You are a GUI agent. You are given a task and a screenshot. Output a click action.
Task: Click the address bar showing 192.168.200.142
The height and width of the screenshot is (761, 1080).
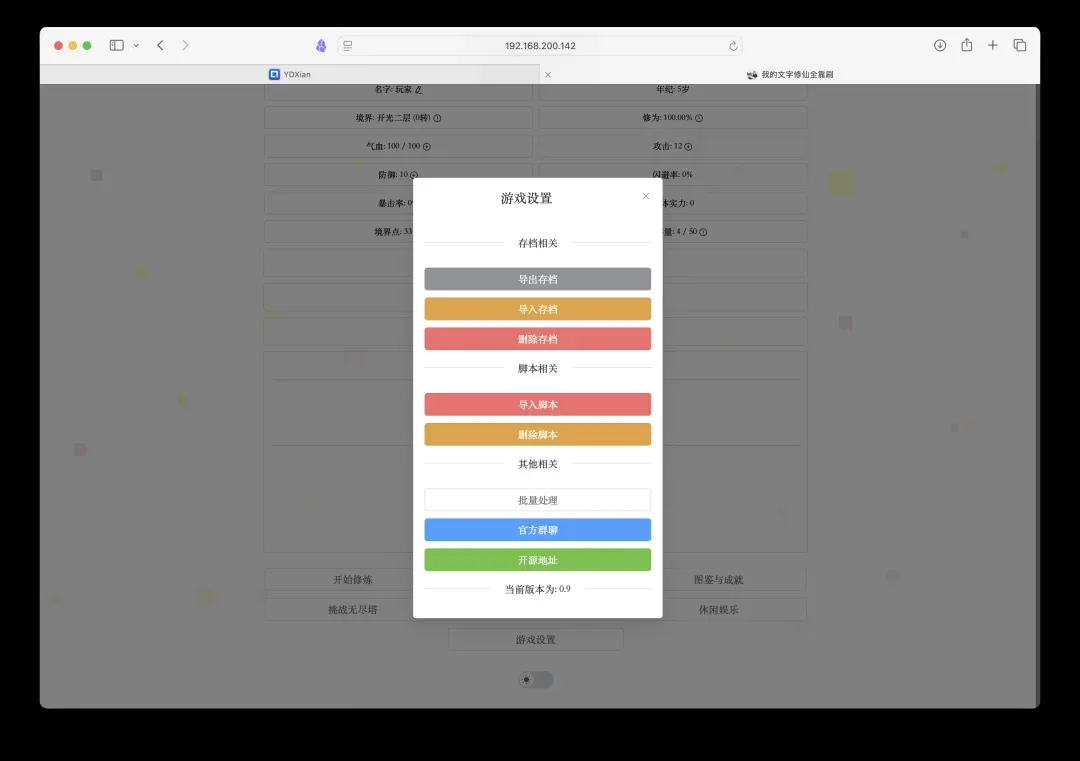pyautogui.click(x=540, y=46)
